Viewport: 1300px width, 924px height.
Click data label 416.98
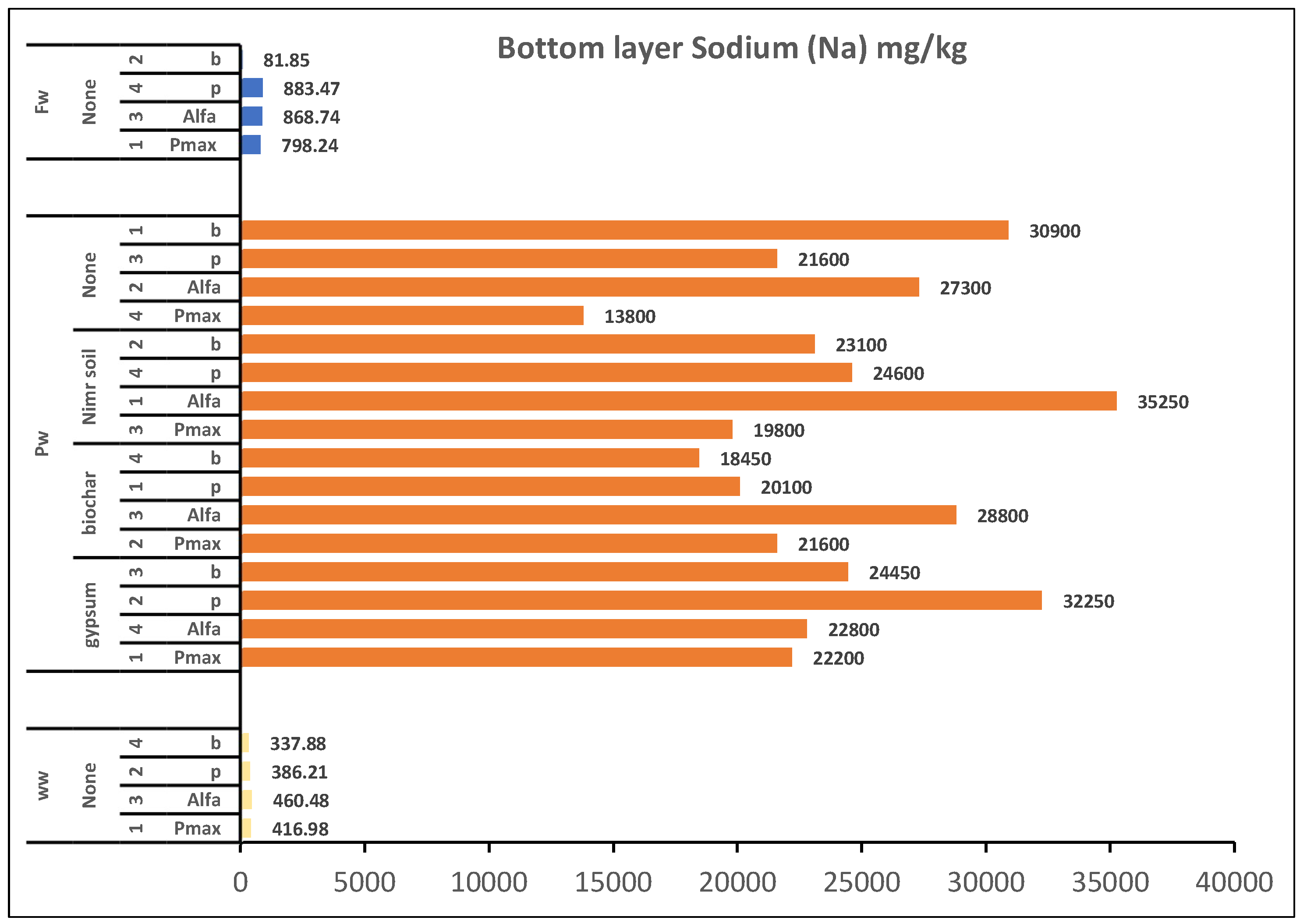click(300, 829)
